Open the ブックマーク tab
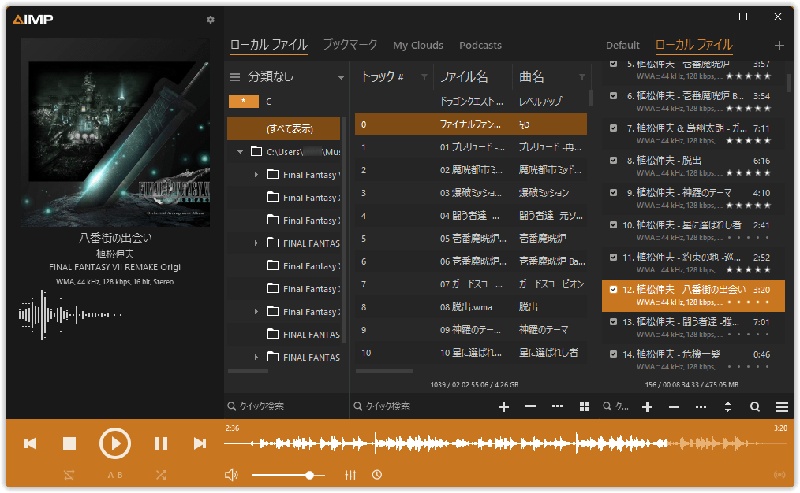 pyautogui.click(x=350, y=45)
